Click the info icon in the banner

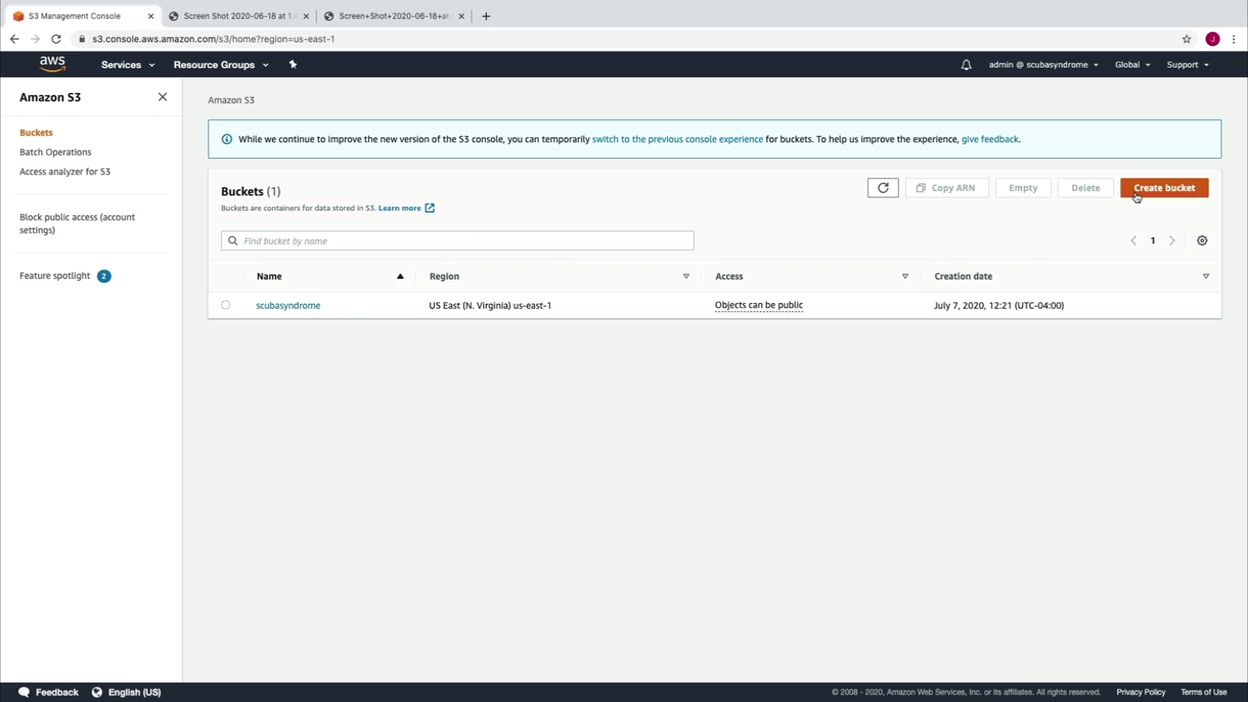227,139
